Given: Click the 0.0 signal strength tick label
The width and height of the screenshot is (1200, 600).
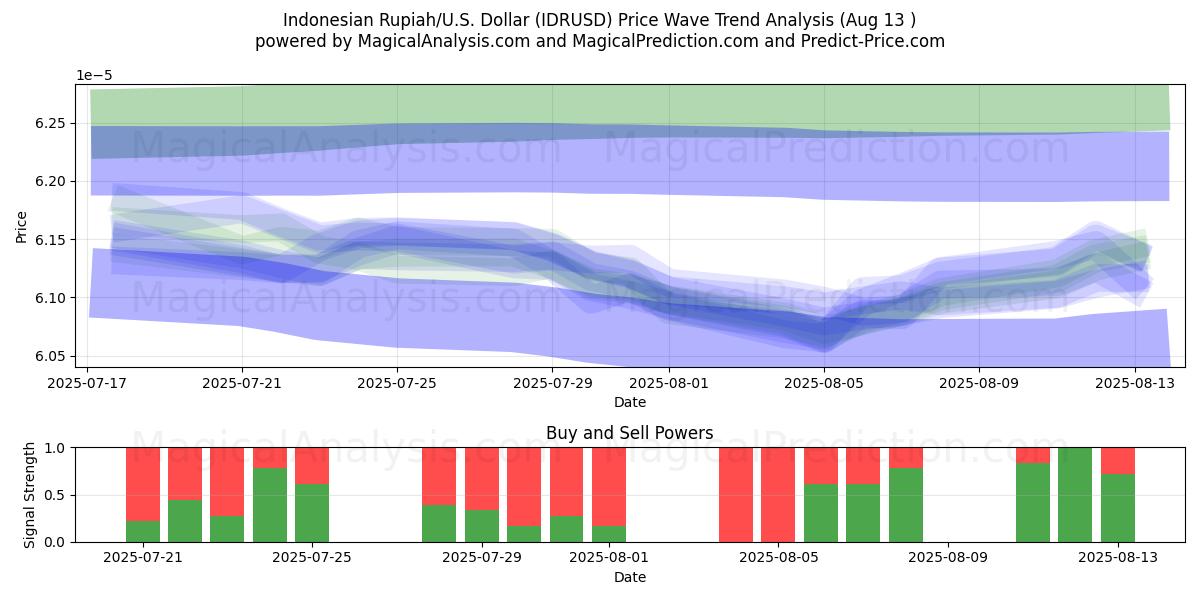Looking at the screenshot, I should 55,542.
